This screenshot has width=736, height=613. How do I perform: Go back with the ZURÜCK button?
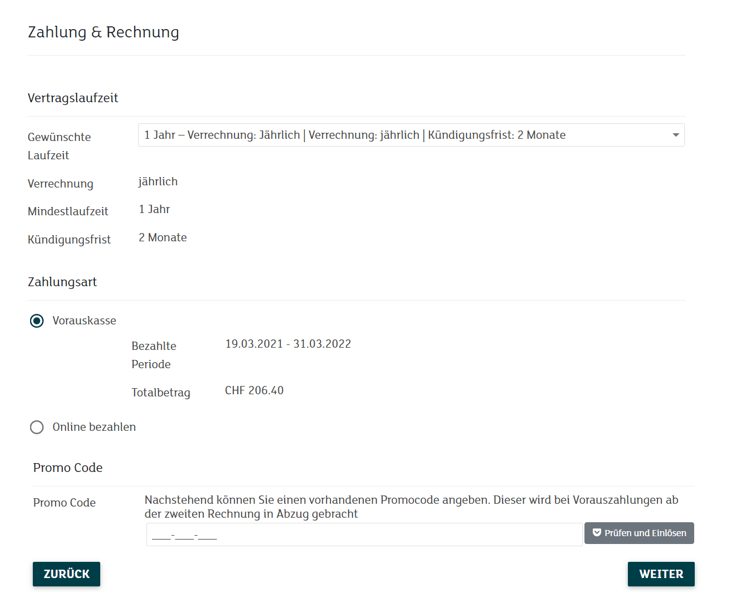[66, 574]
